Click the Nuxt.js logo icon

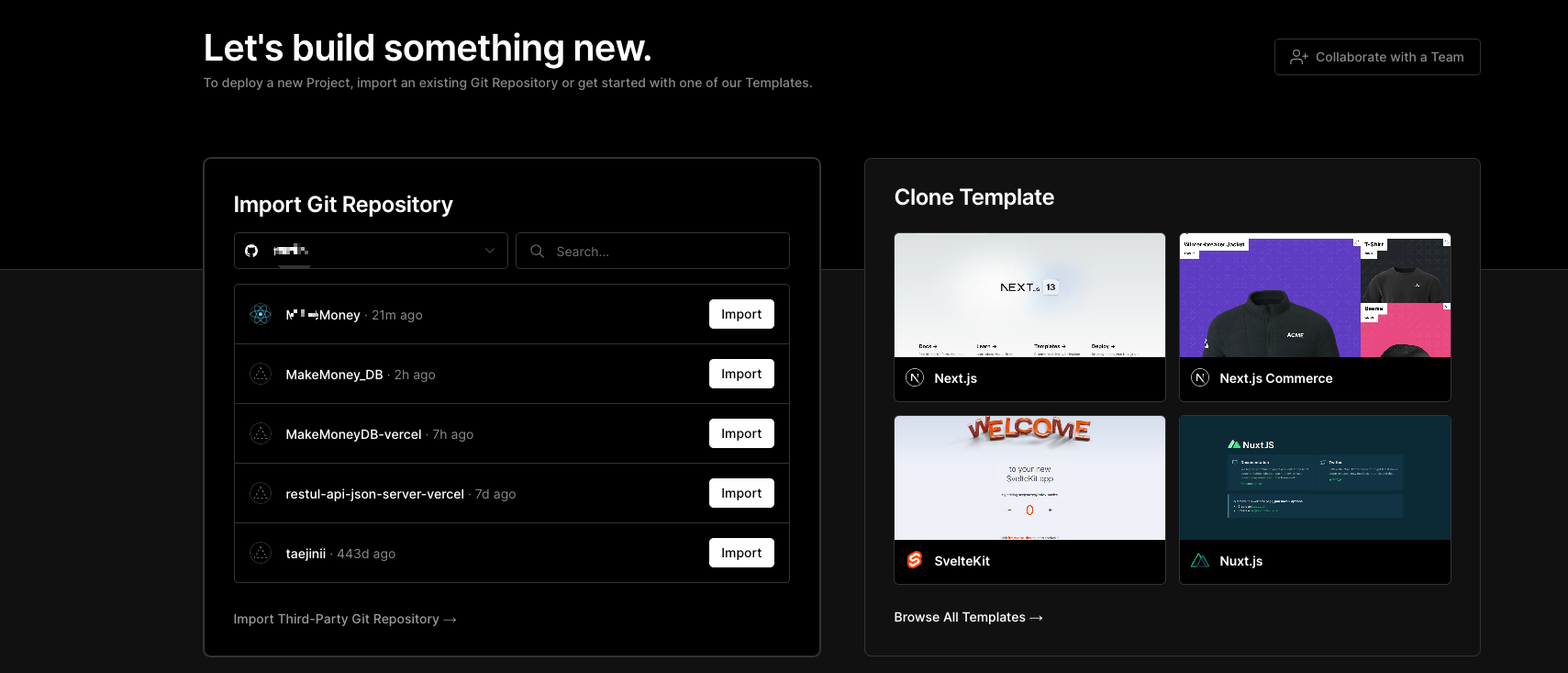[1200, 560]
